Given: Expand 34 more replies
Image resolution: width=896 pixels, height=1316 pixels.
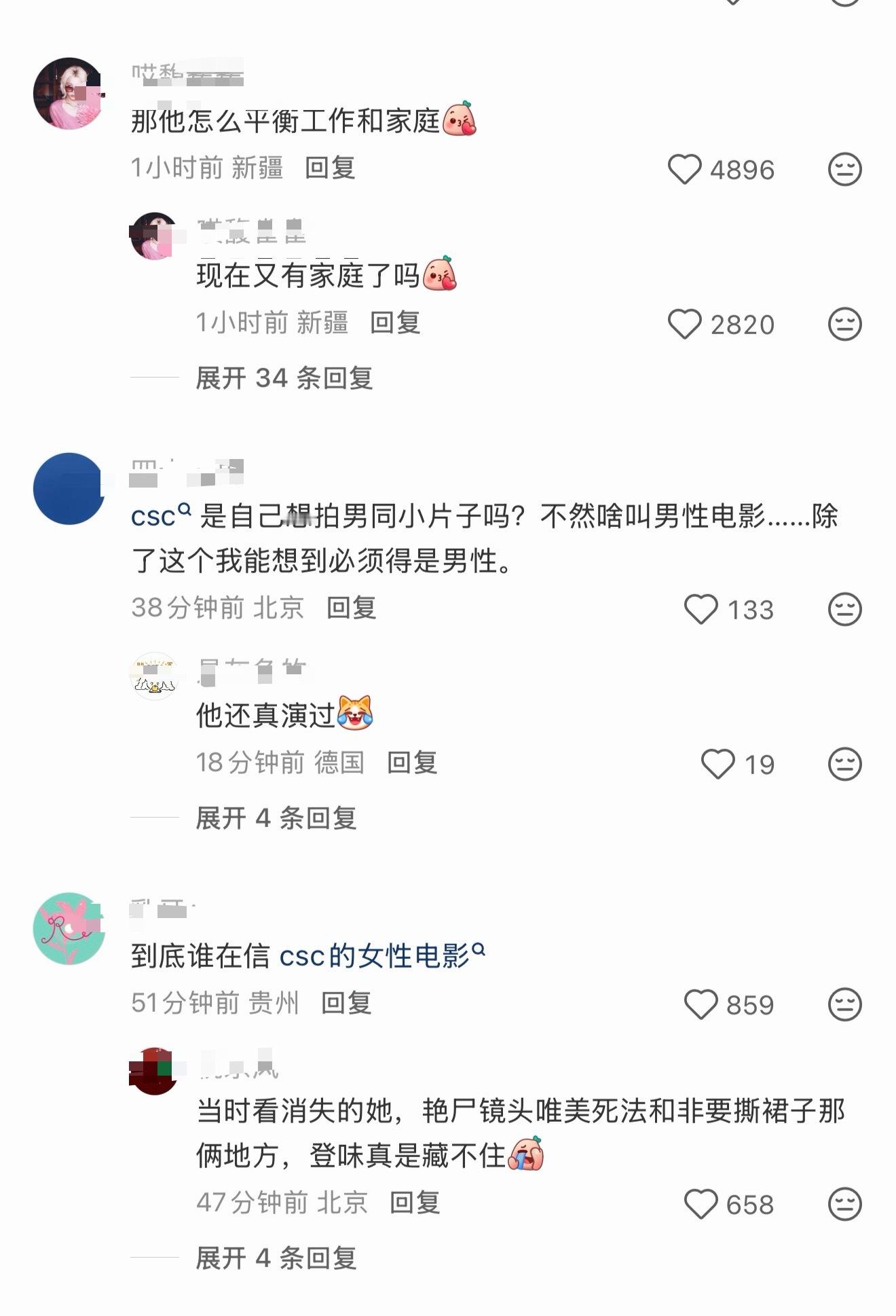Looking at the screenshot, I should tap(284, 378).
